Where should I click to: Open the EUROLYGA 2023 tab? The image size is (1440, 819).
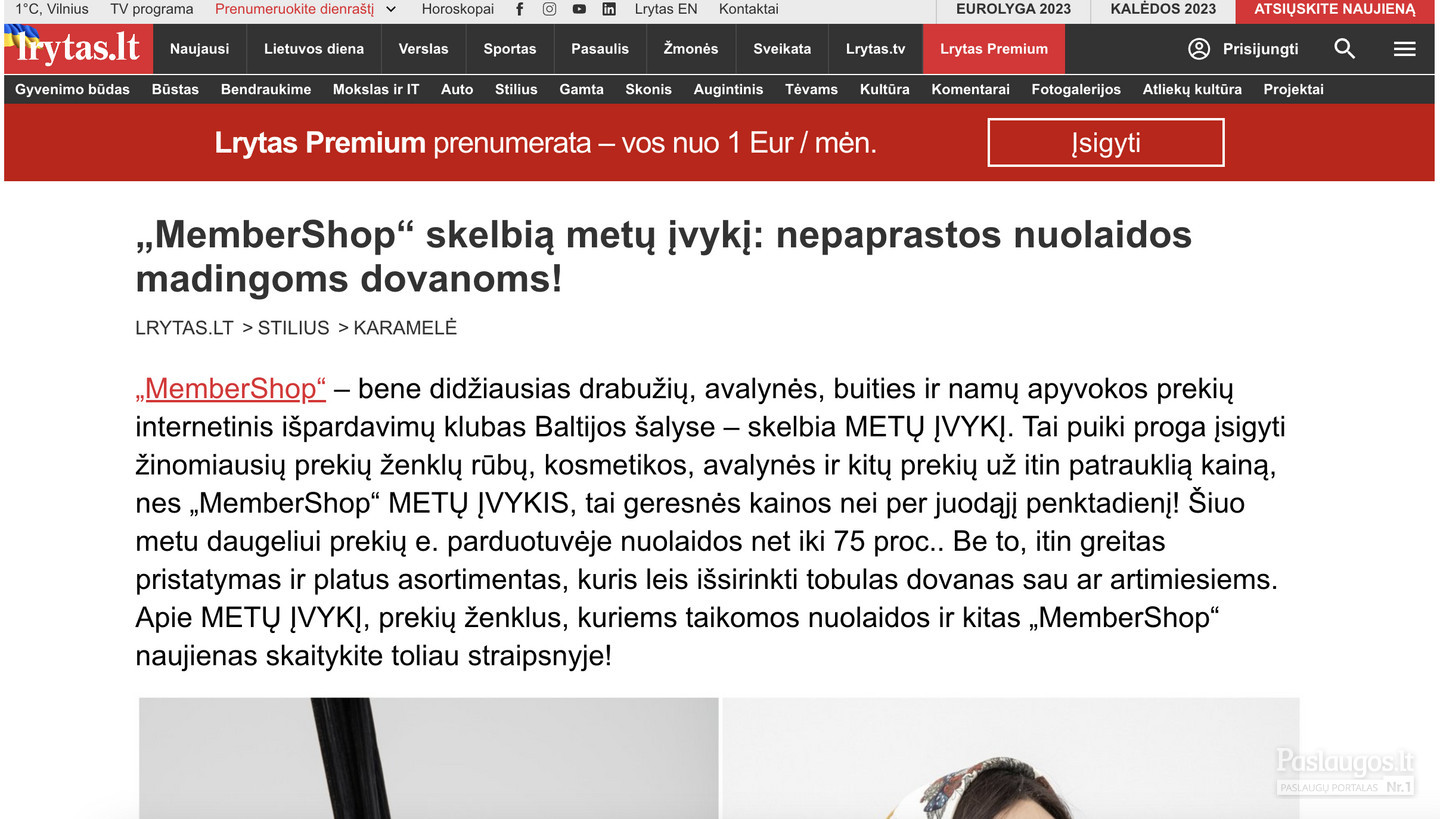click(x=1013, y=9)
